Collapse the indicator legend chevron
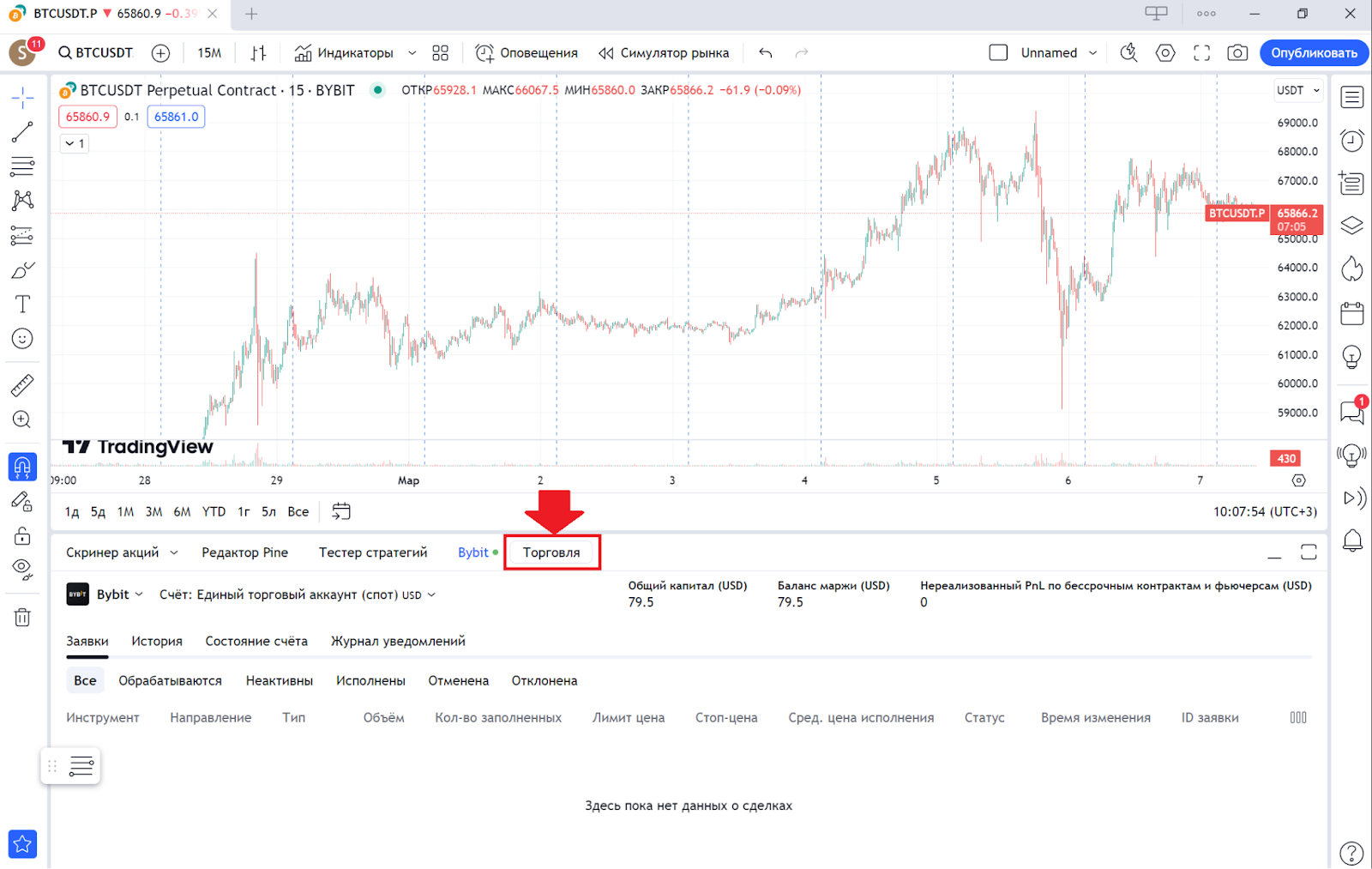Screen dimensions: 1372x869 click(x=75, y=143)
